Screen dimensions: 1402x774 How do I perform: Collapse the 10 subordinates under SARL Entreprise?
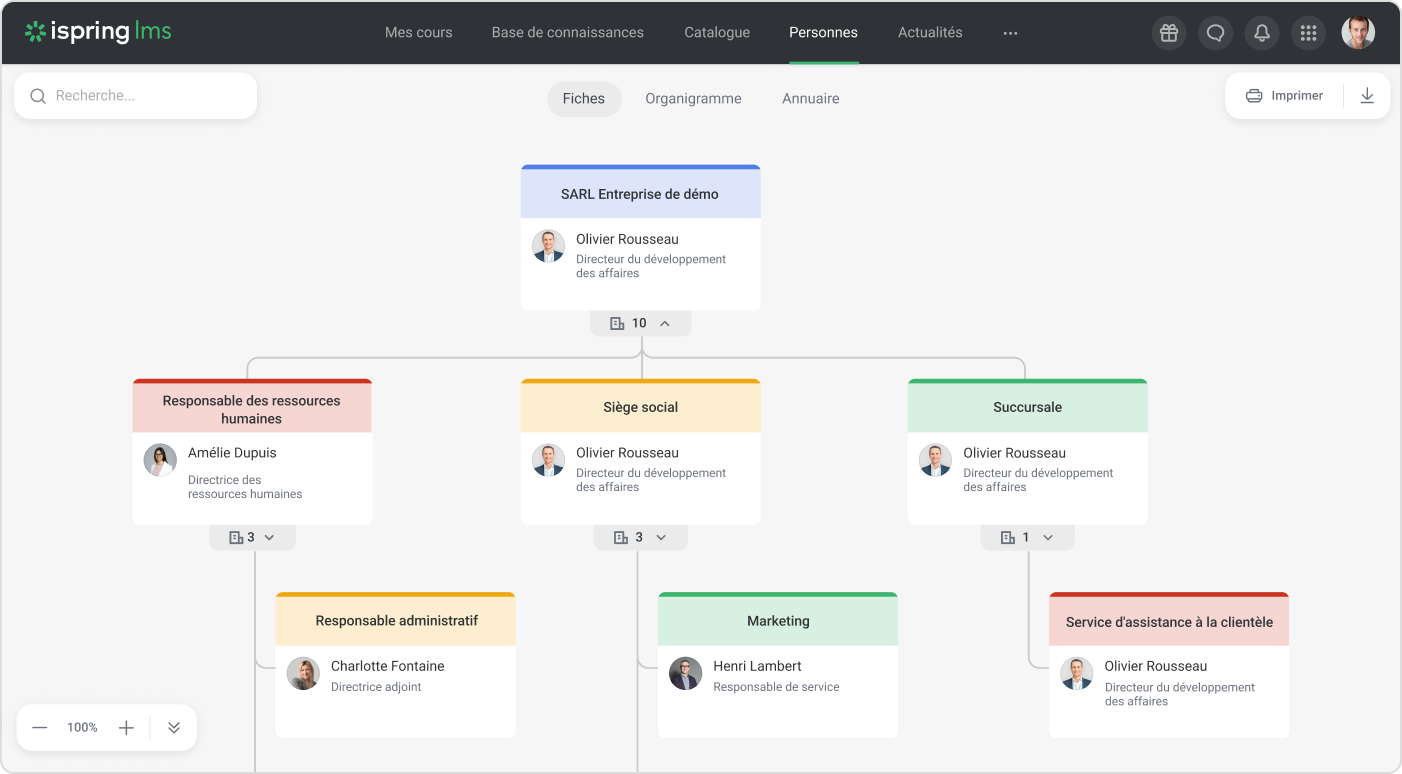[x=641, y=322]
